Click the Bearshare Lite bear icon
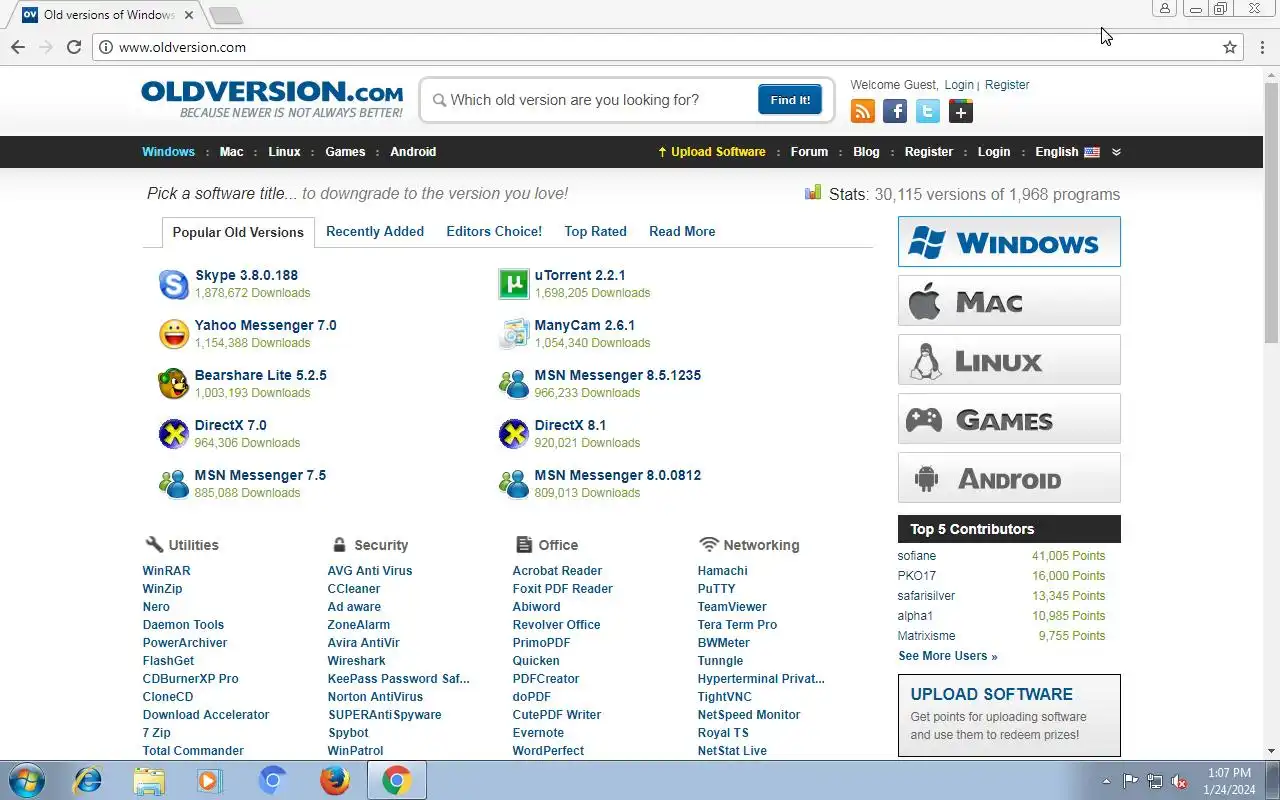Screen dimensions: 1280x800 (174, 384)
